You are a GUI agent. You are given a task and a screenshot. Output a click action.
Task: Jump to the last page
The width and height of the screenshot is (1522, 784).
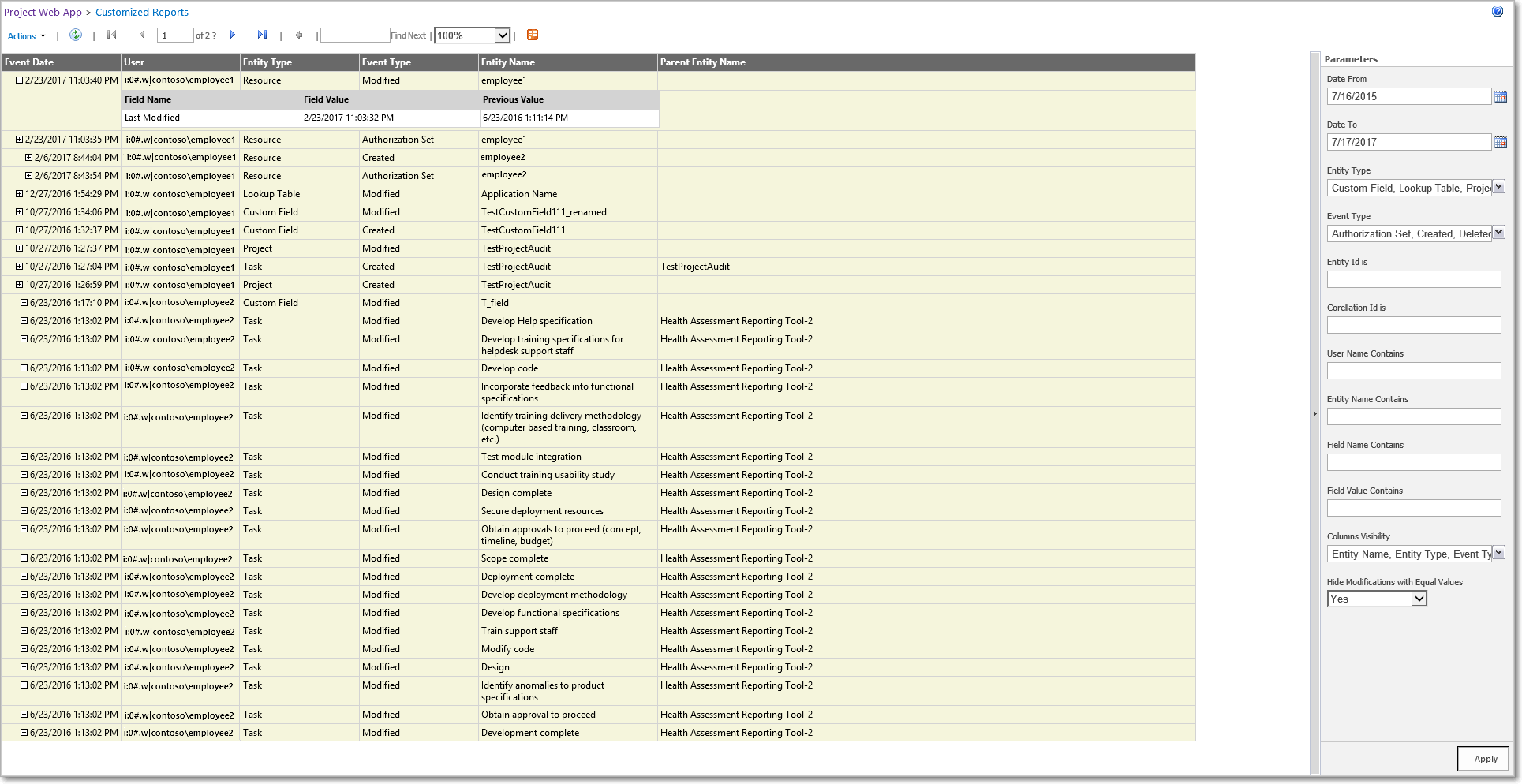[262, 35]
